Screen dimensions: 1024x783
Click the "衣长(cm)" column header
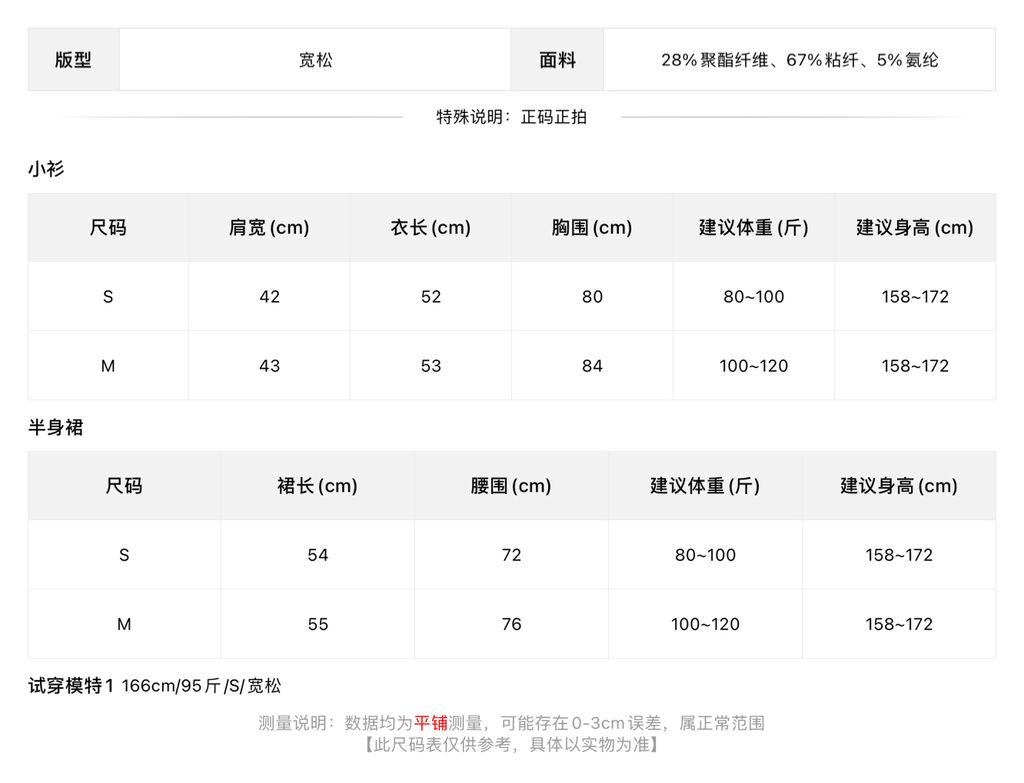point(430,227)
